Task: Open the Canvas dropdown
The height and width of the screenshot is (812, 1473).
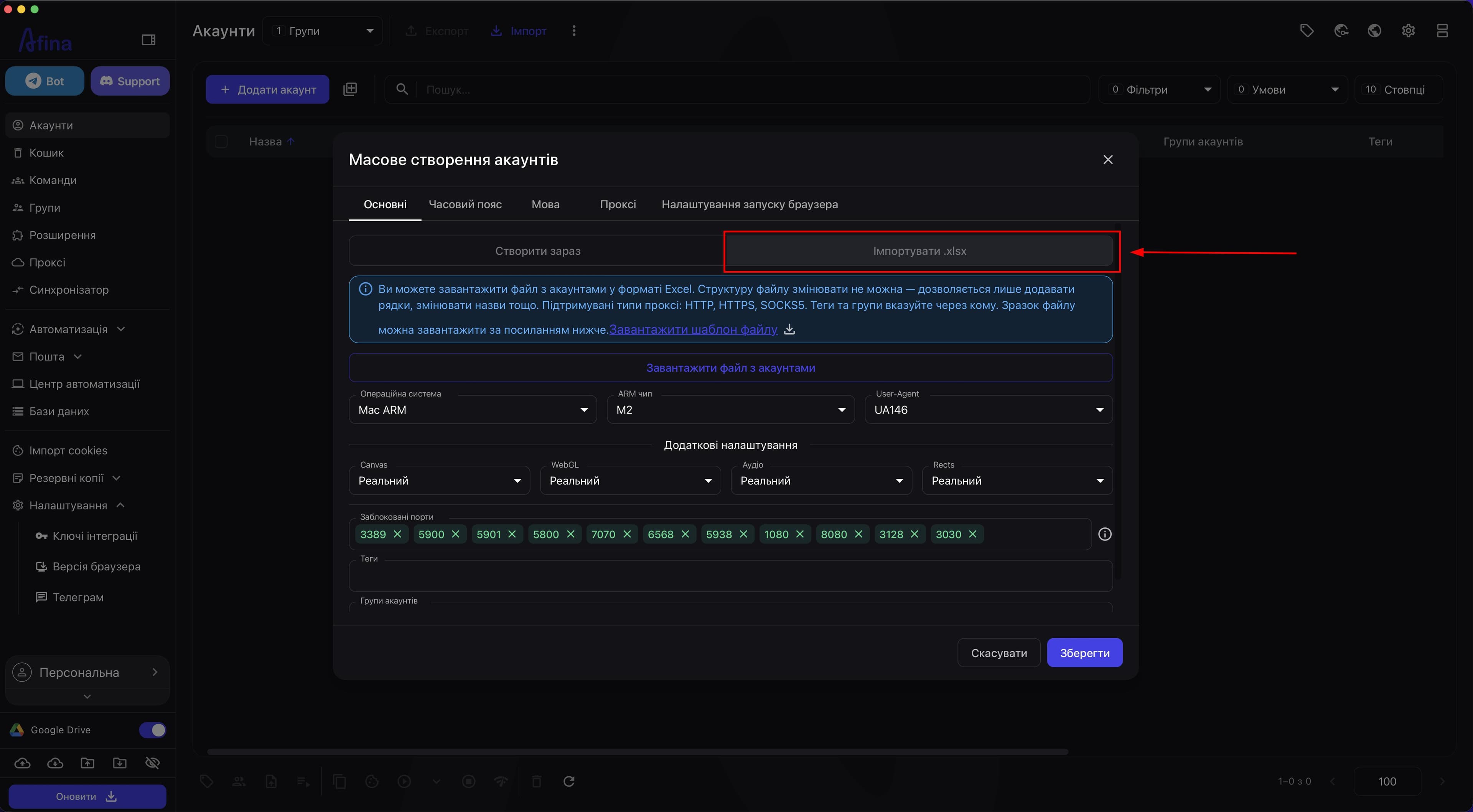Action: [439, 481]
